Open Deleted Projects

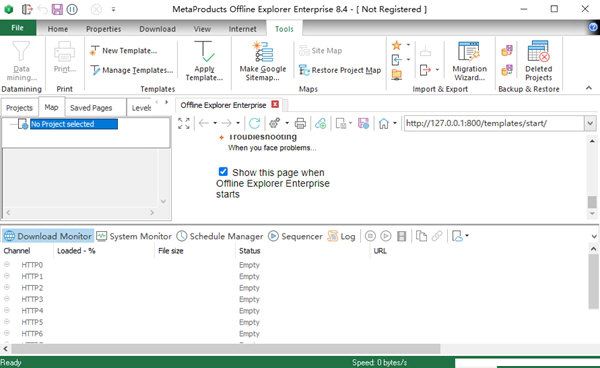coord(538,60)
